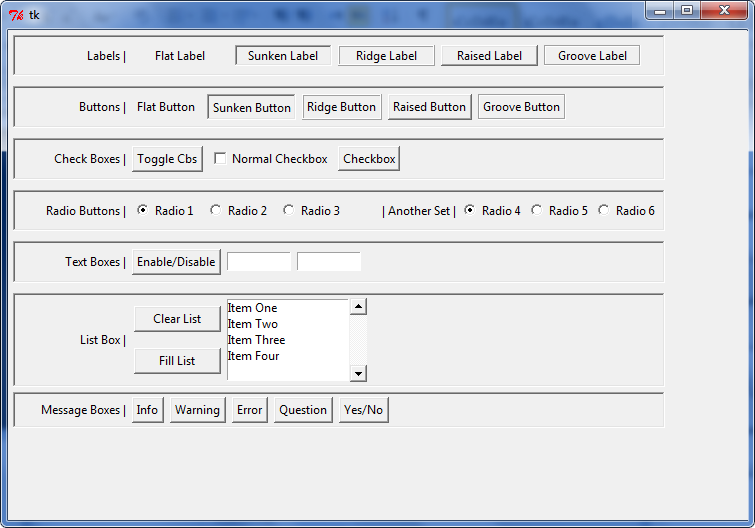Select Radio 5 in Another Set
Screen dimensions: 755x528
[537, 210]
